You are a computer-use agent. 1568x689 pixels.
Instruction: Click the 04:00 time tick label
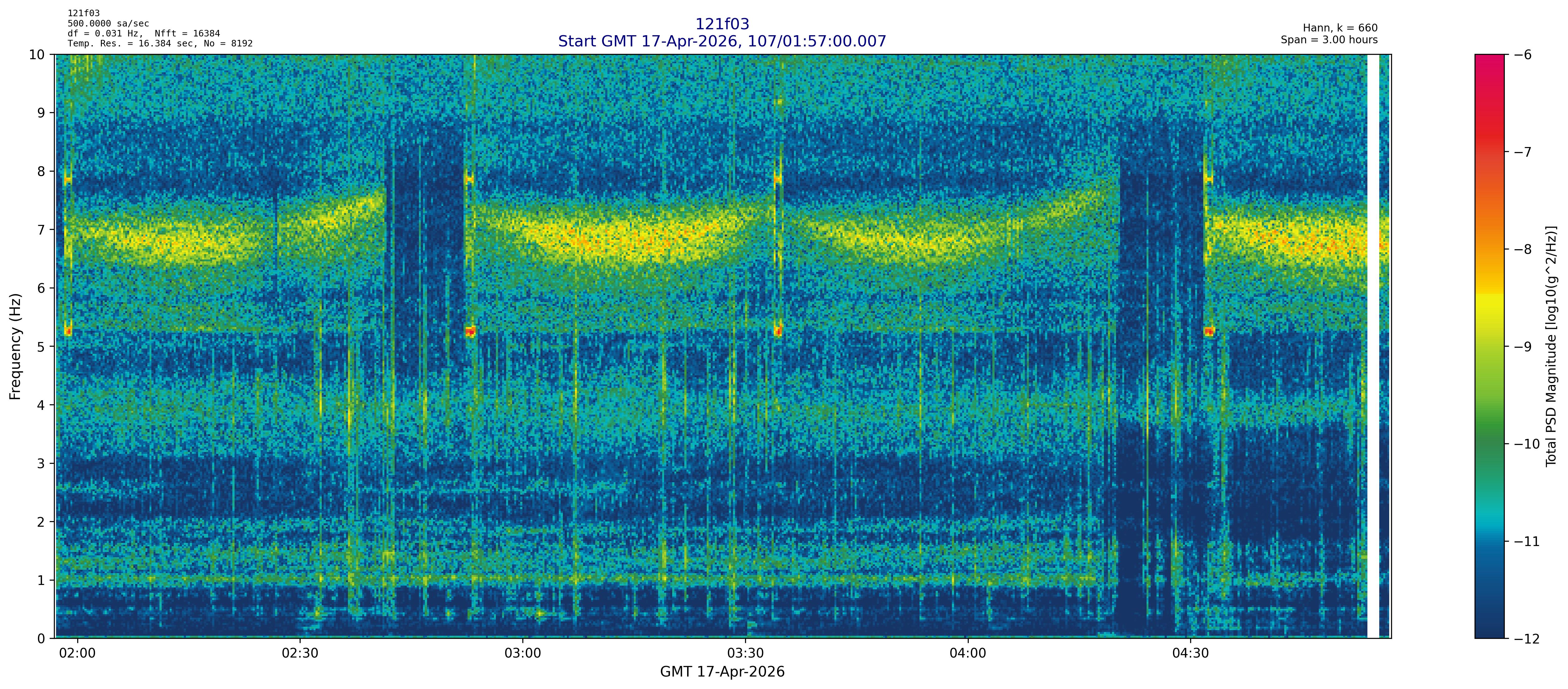coord(968,654)
